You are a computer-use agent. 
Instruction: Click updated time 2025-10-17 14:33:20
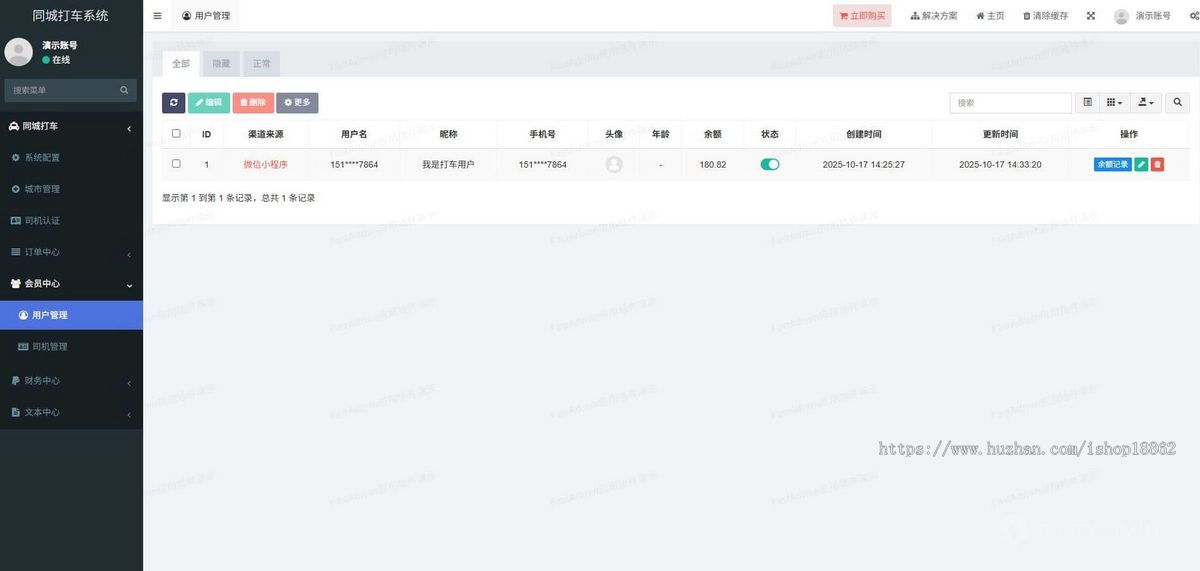tap(1000, 164)
